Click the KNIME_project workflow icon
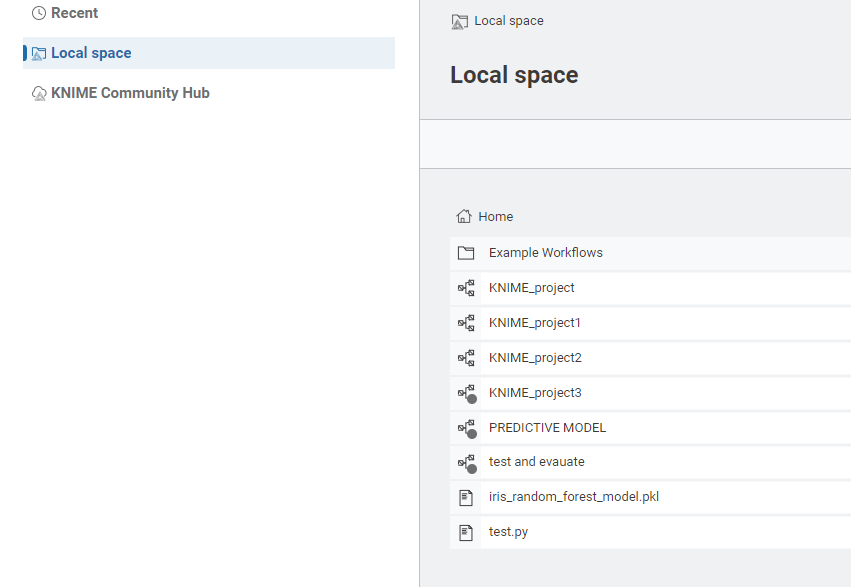The height and width of the screenshot is (587, 851). 465,288
